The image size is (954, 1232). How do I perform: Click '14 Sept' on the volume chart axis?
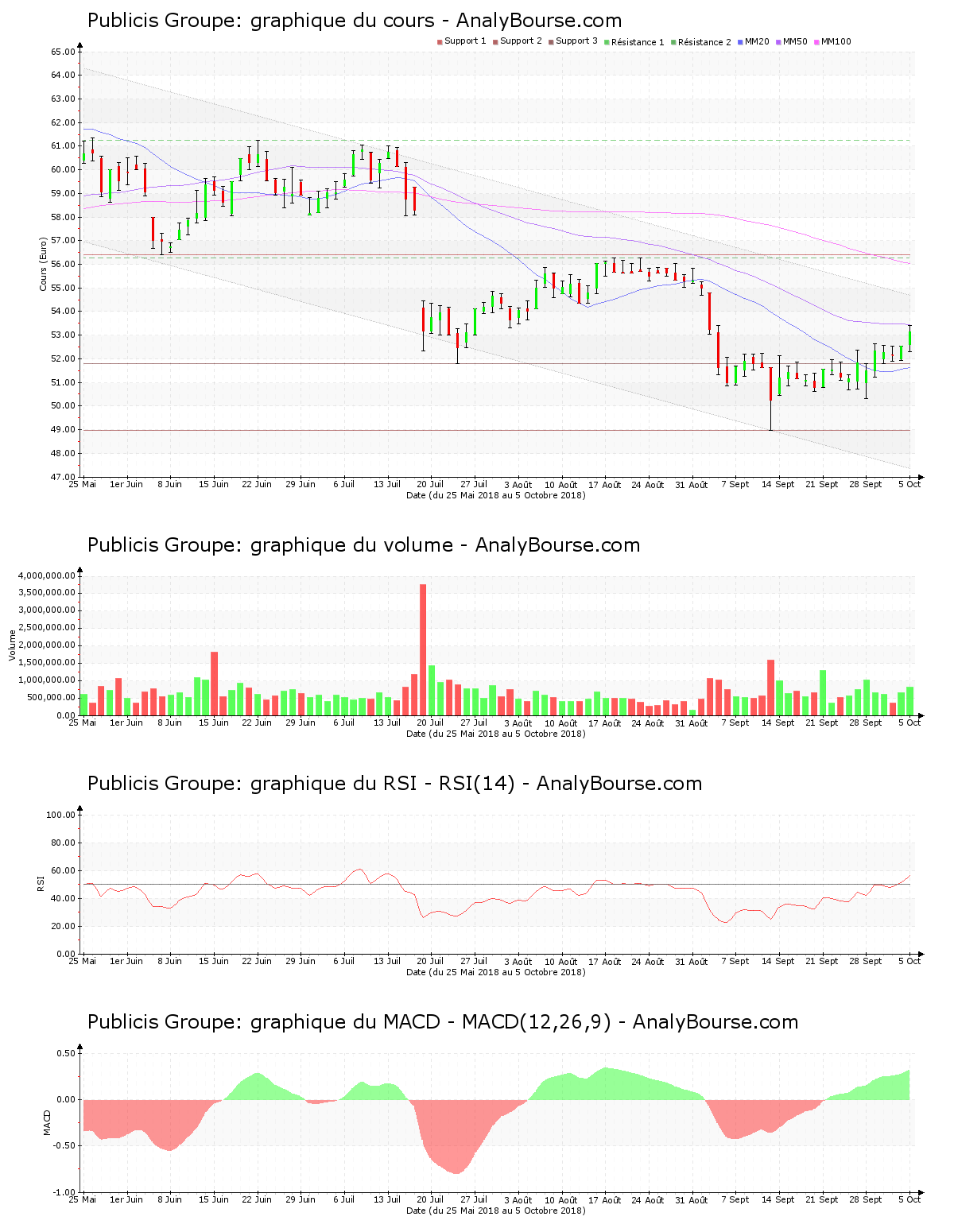tap(778, 723)
